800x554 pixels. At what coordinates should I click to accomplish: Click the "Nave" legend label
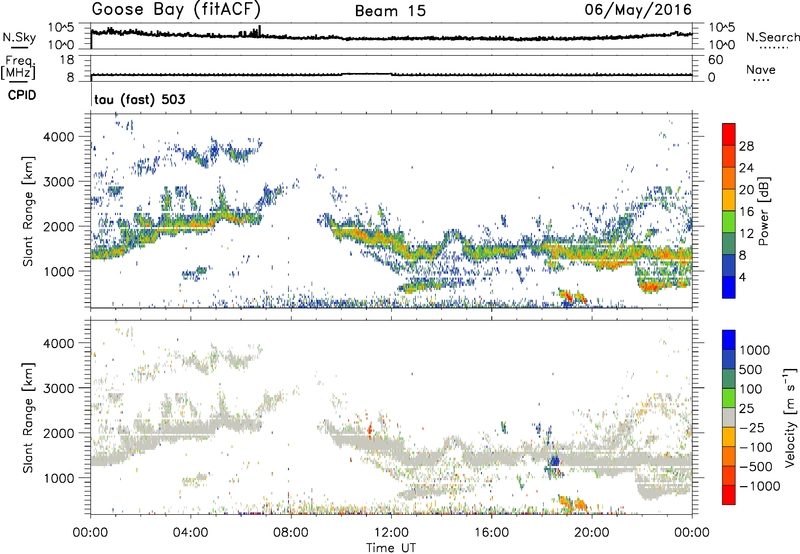(x=761, y=69)
